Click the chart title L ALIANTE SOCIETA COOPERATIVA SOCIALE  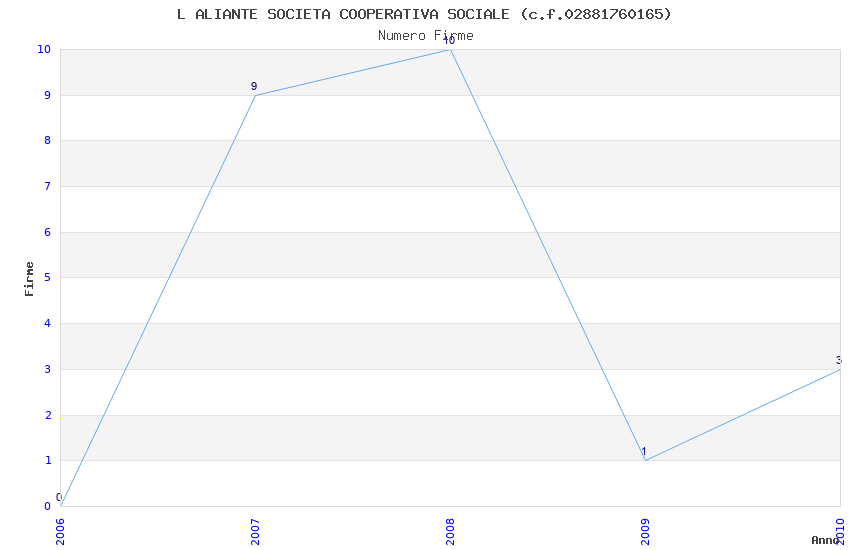point(424,14)
